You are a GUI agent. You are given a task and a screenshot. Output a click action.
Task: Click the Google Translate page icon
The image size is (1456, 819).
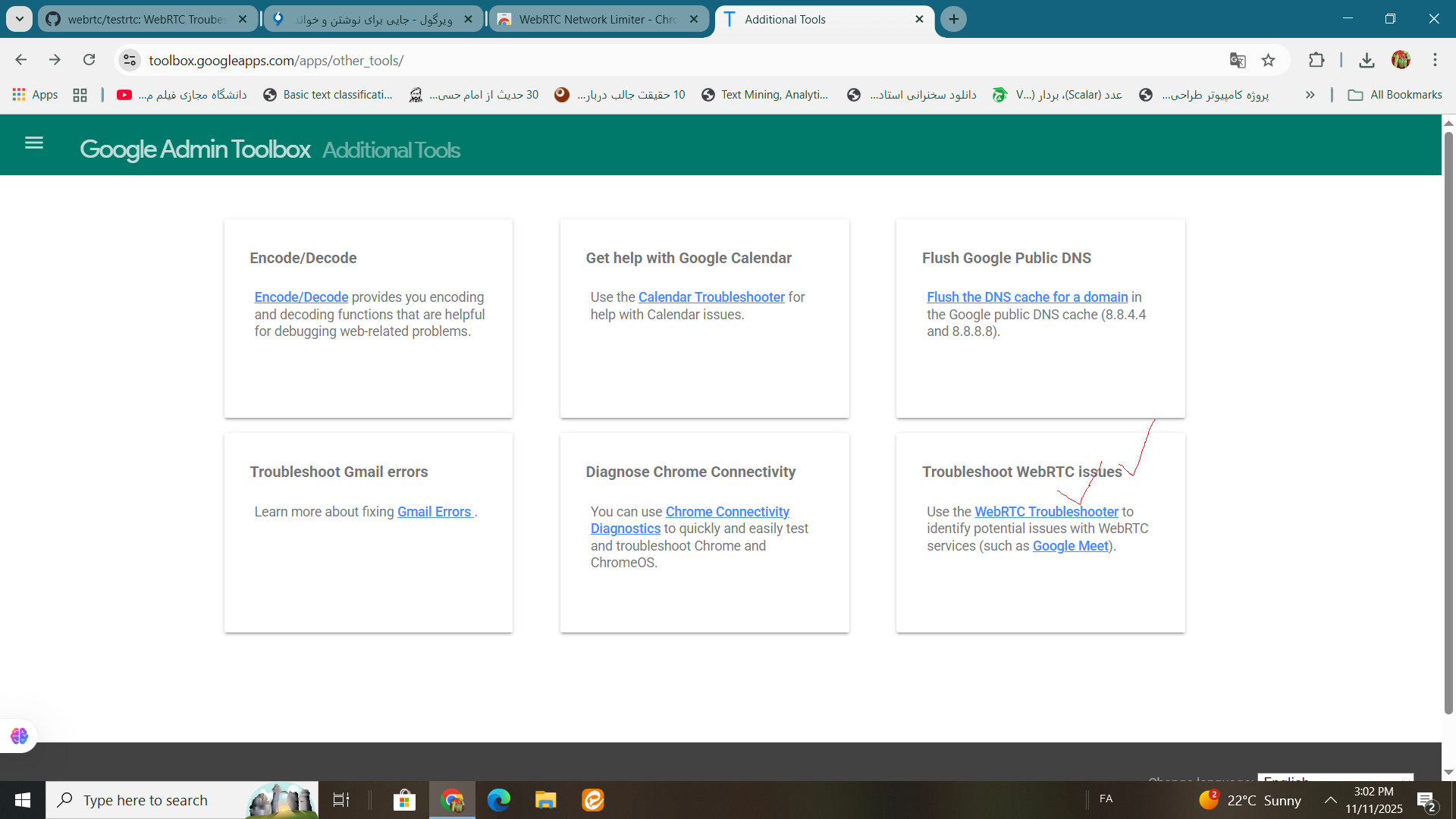[1238, 61]
